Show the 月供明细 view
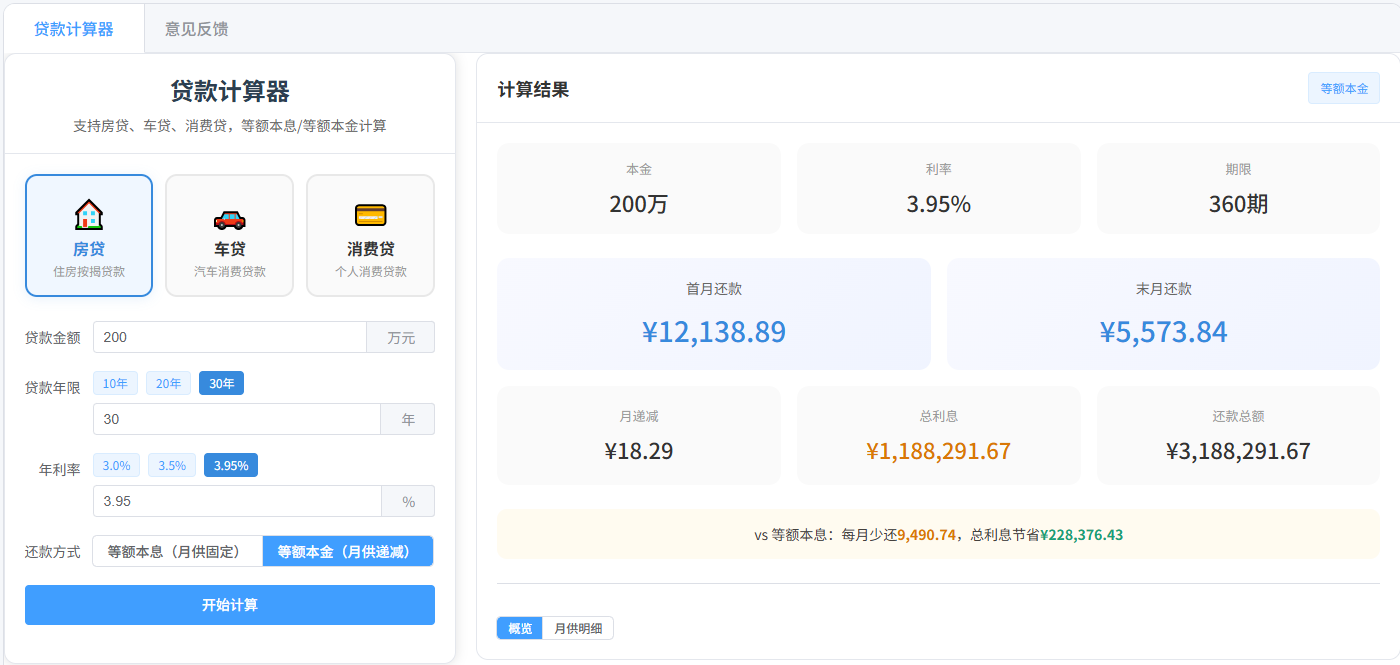This screenshot has width=1400, height=665. (578, 628)
